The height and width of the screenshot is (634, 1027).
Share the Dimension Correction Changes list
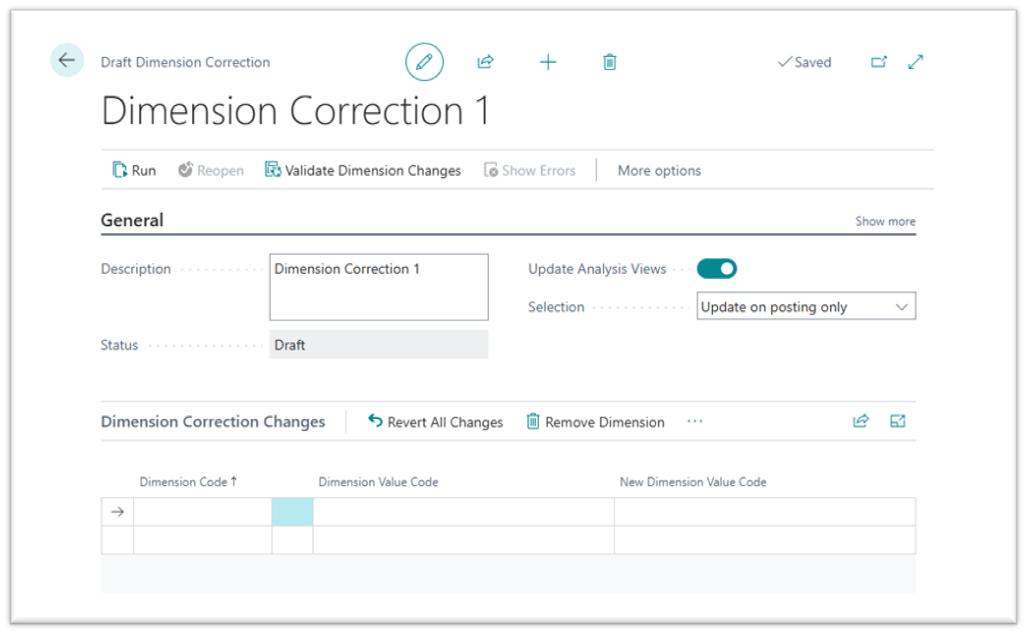coord(861,421)
